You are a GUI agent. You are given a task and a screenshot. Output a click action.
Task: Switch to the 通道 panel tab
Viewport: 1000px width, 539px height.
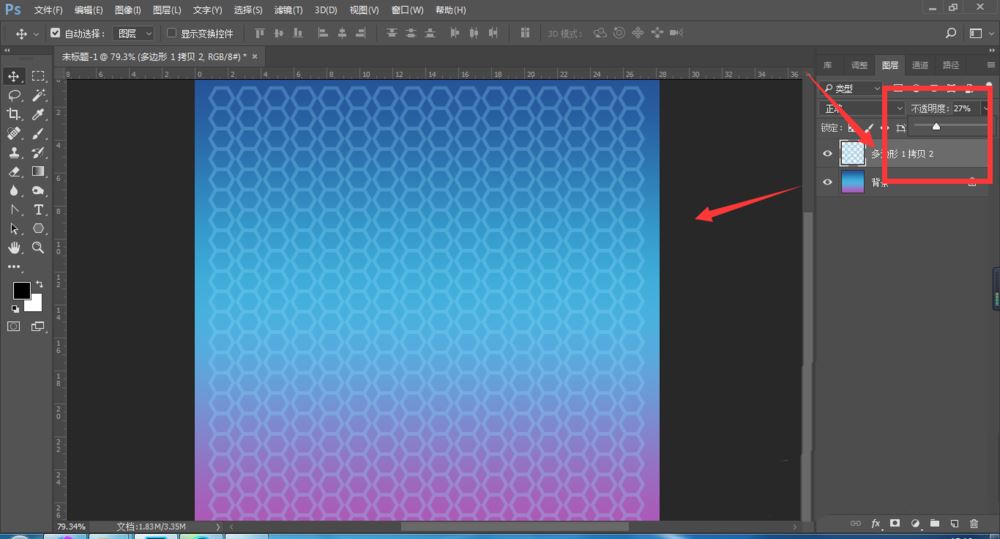tap(920, 65)
